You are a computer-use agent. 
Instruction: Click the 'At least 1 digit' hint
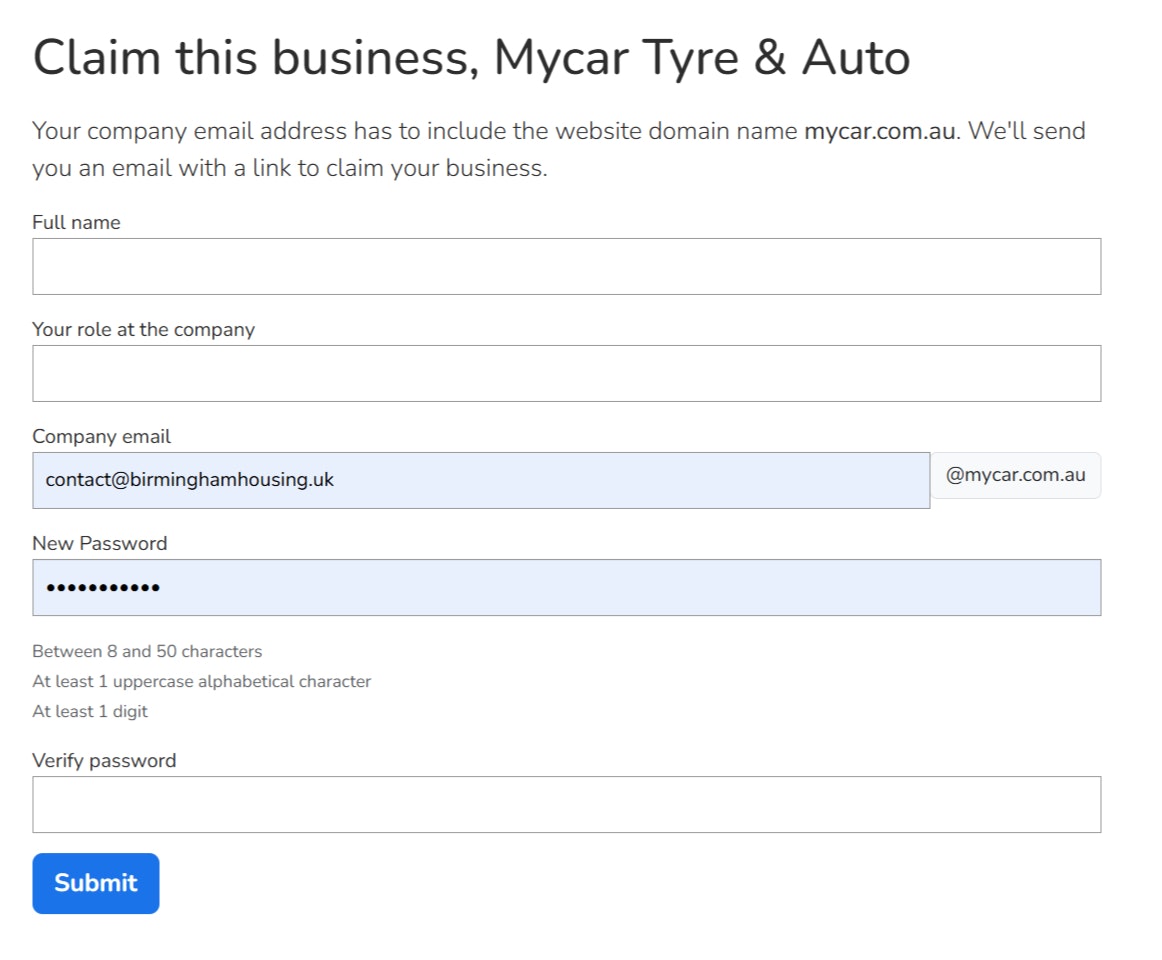click(90, 712)
